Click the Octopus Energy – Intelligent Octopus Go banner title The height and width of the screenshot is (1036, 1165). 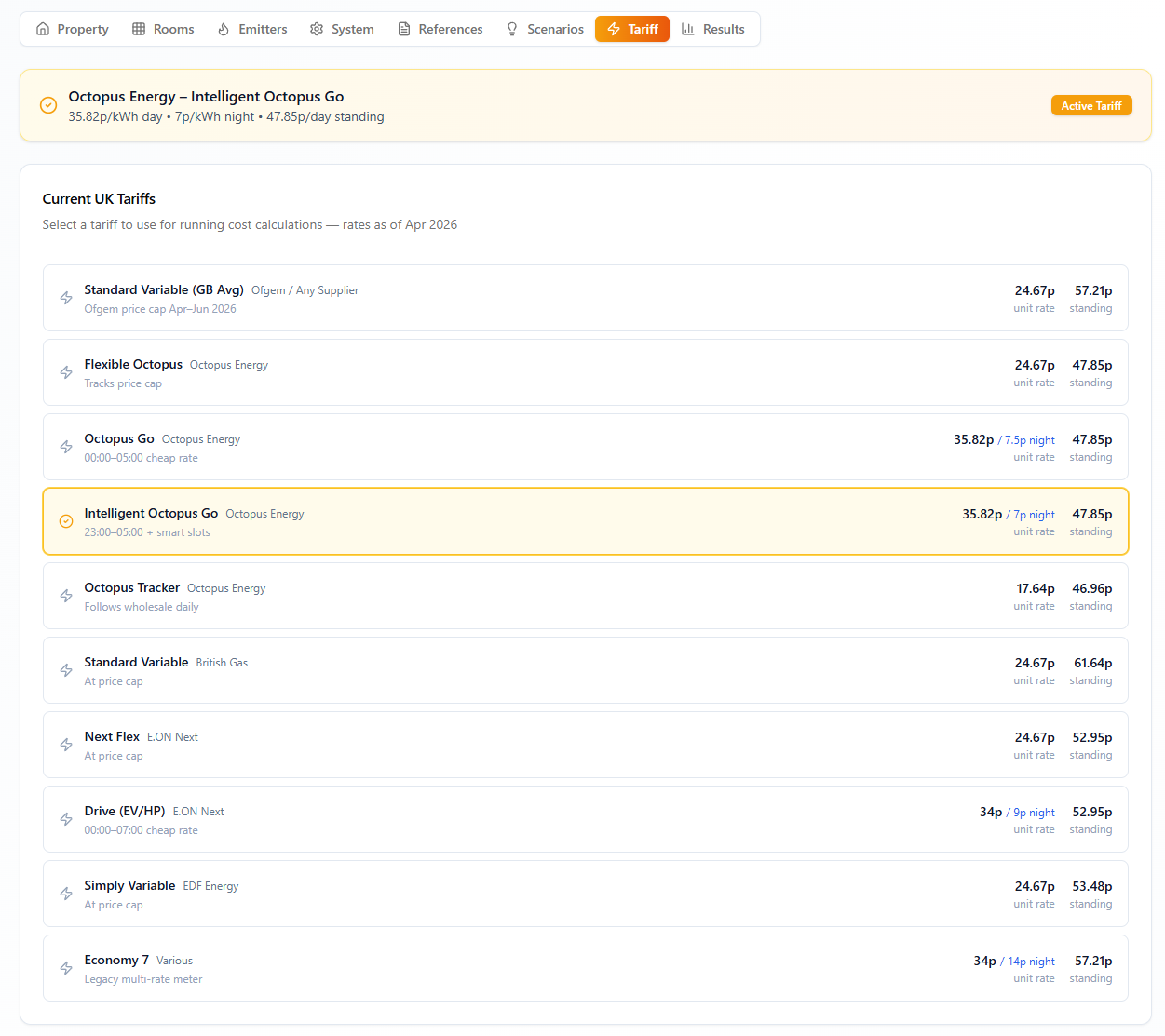tap(206, 97)
